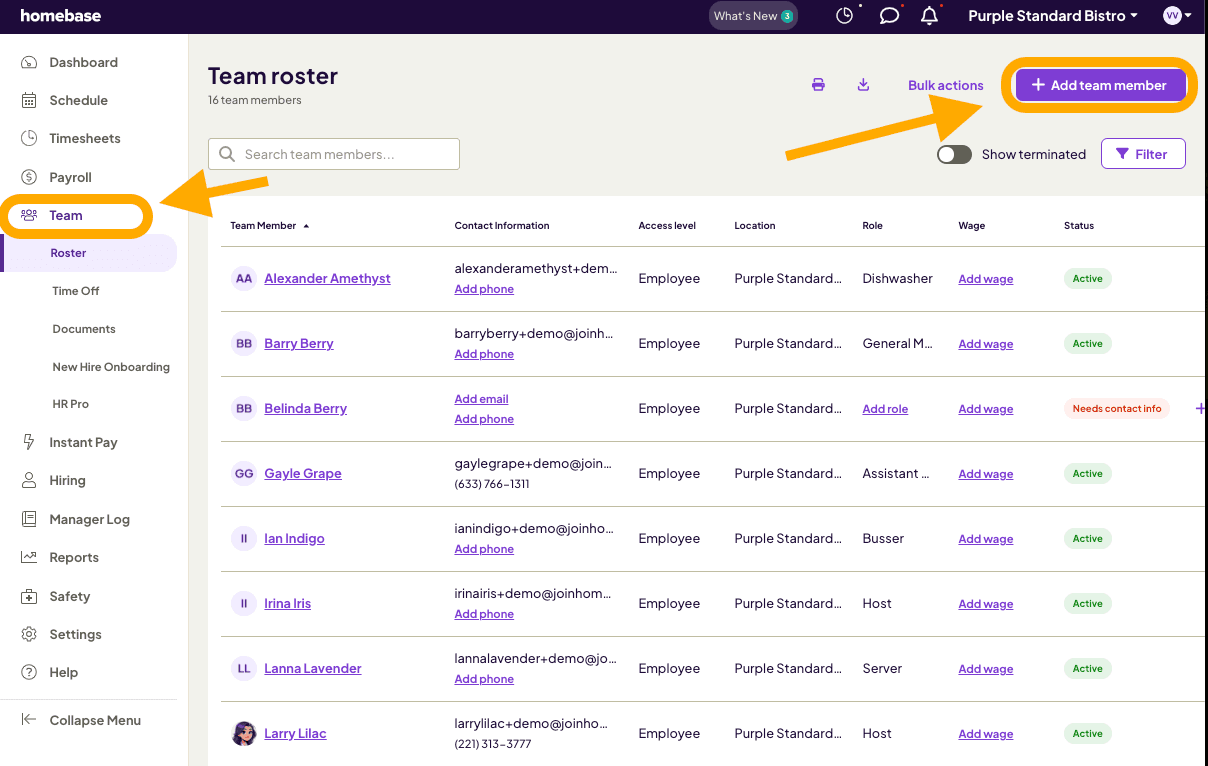The image size is (1208, 766).
Task: Click the Search team members field
Action: [x=334, y=154]
